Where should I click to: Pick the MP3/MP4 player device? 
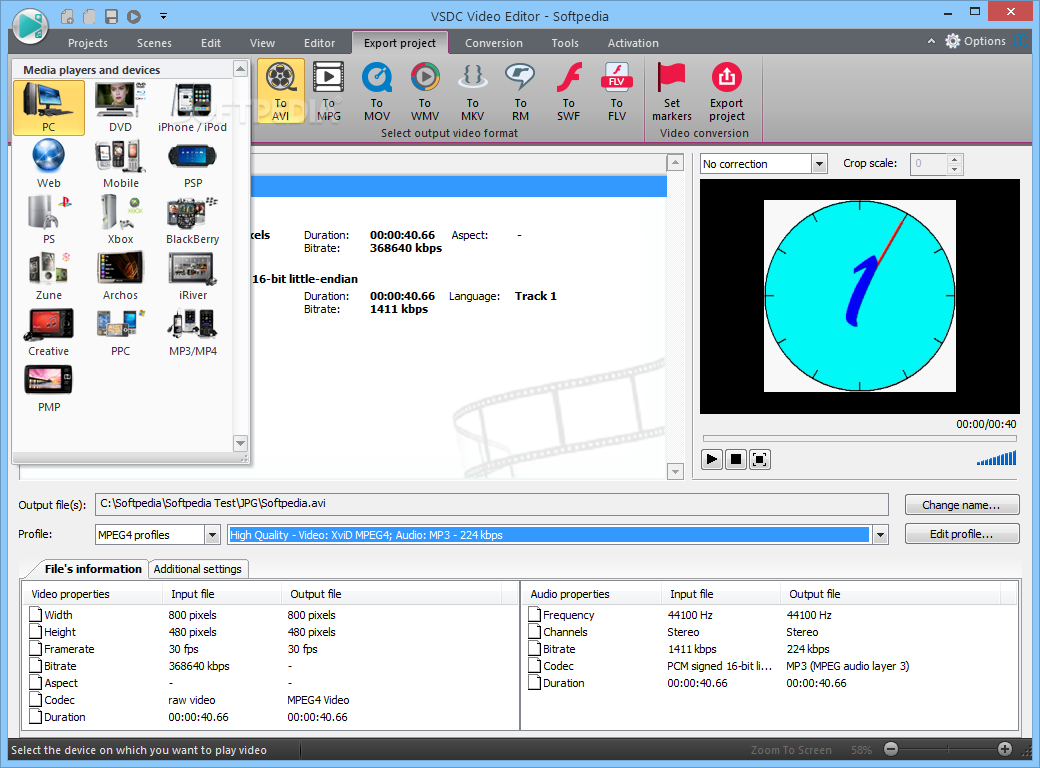pyautogui.click(x=192, y=332)
